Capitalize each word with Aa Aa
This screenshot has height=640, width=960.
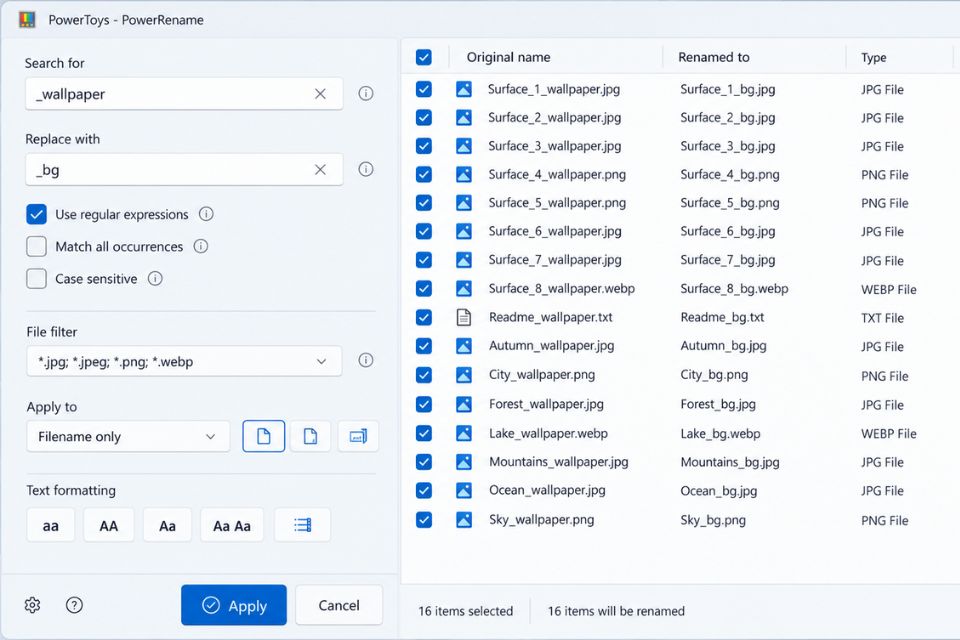pos(232,525)
